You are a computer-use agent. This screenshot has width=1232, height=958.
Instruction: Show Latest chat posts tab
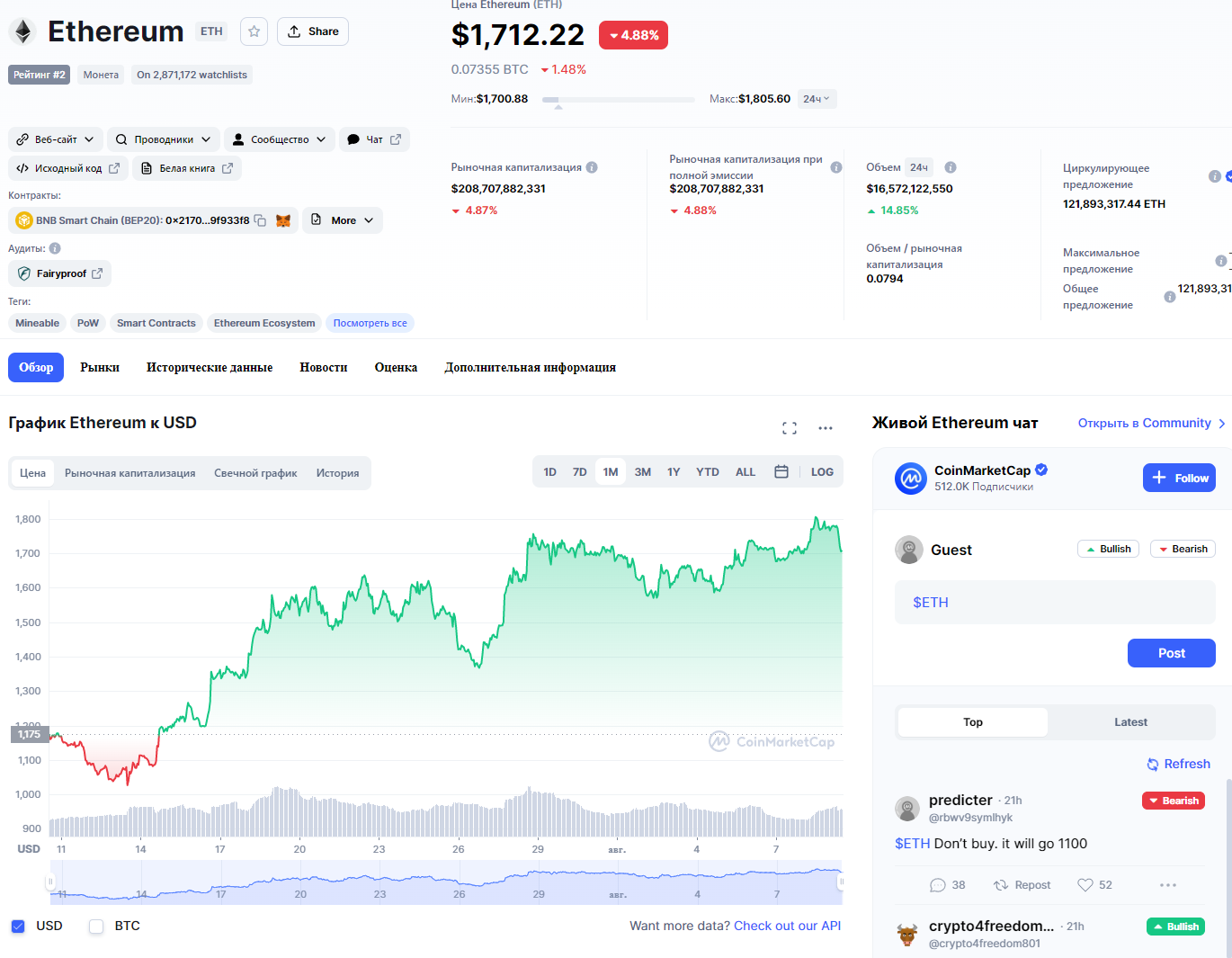pyautogui.click(x=1130, y=722)
